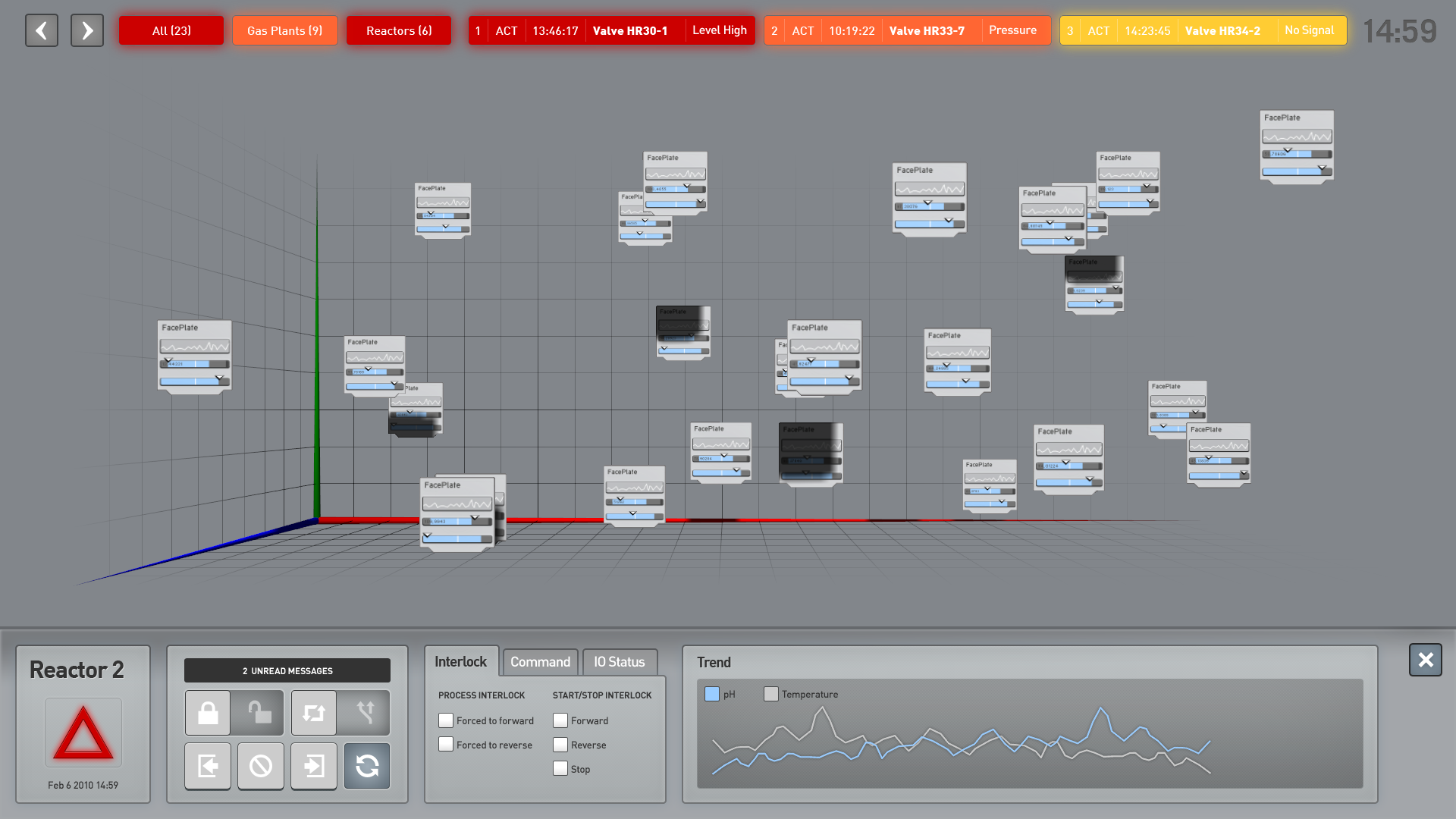Click the circular refresh arrows icon
This screenshot has height=819, width=1456.
[367, 766]
